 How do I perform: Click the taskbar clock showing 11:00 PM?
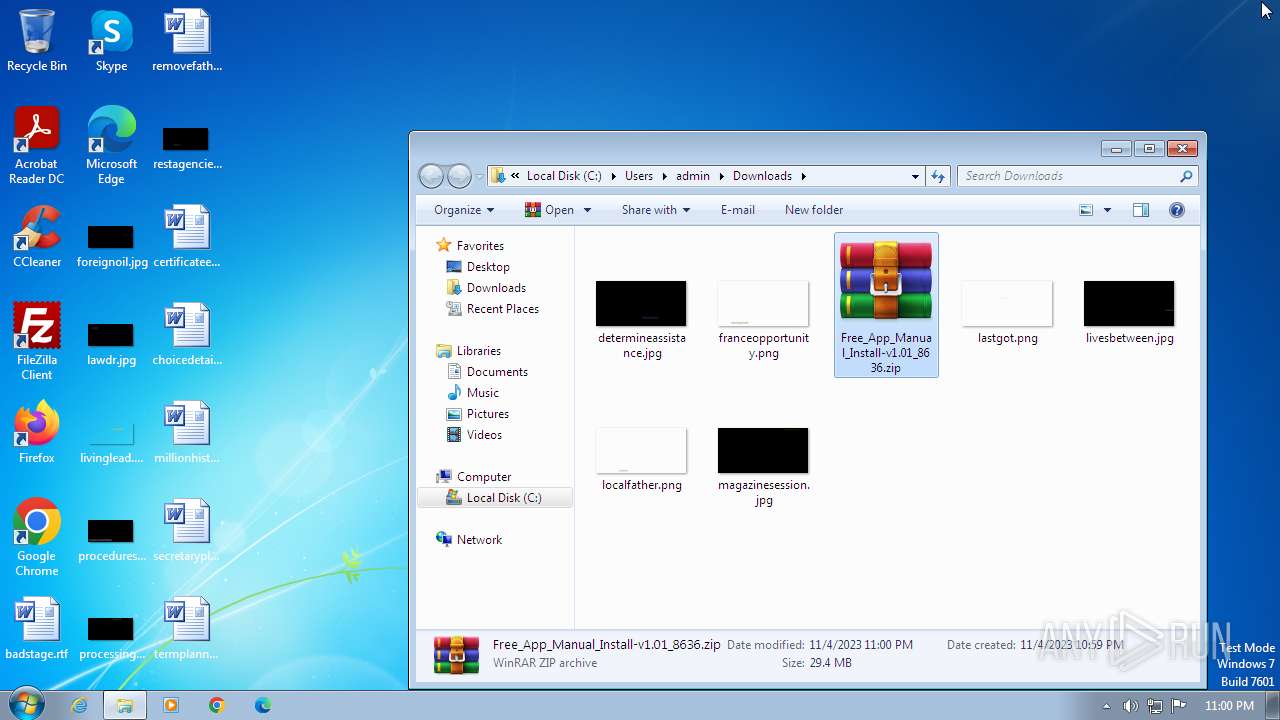pyautogui.click(x=1229, y=706)
